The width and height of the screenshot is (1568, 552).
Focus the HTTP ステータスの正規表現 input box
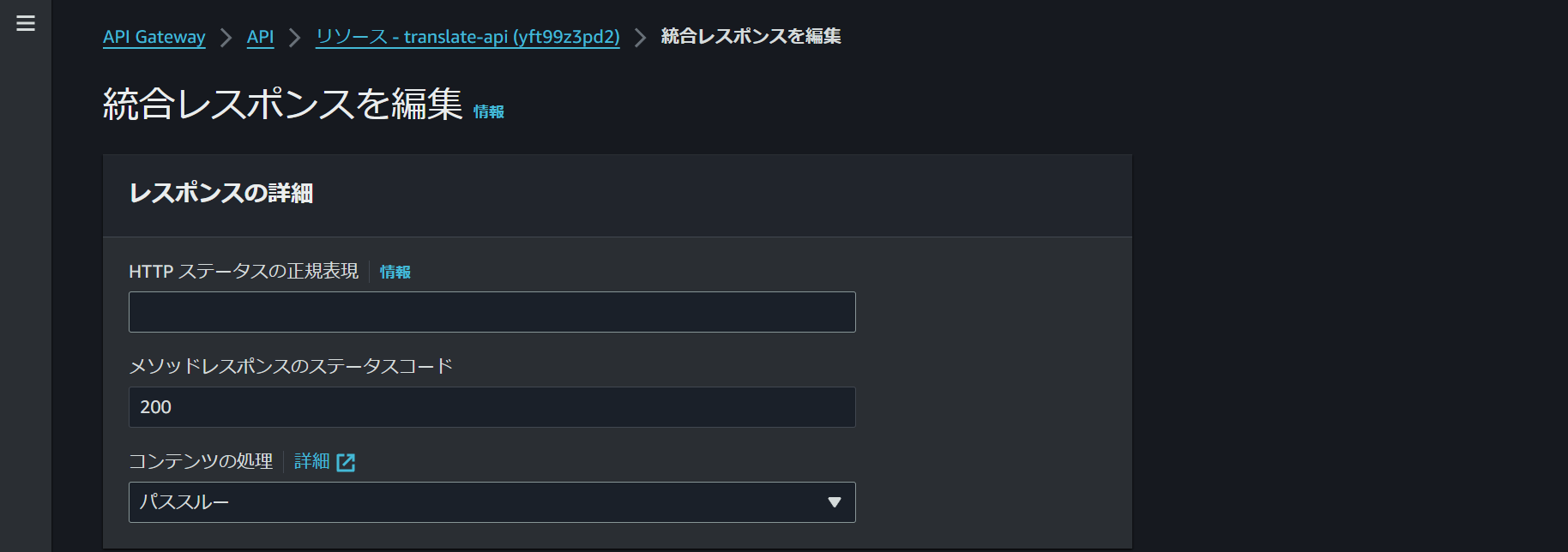click(492, 312)
